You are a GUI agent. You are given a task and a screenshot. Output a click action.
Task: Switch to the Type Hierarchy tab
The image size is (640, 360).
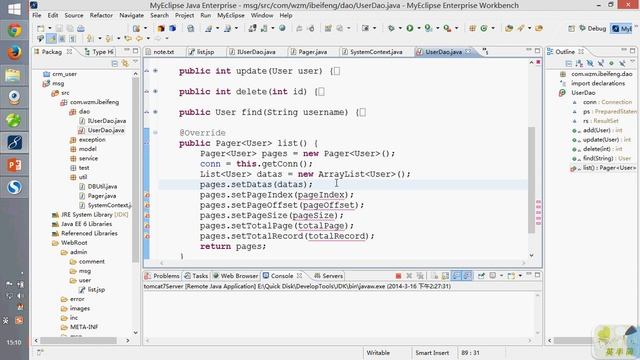pos(99,52)
